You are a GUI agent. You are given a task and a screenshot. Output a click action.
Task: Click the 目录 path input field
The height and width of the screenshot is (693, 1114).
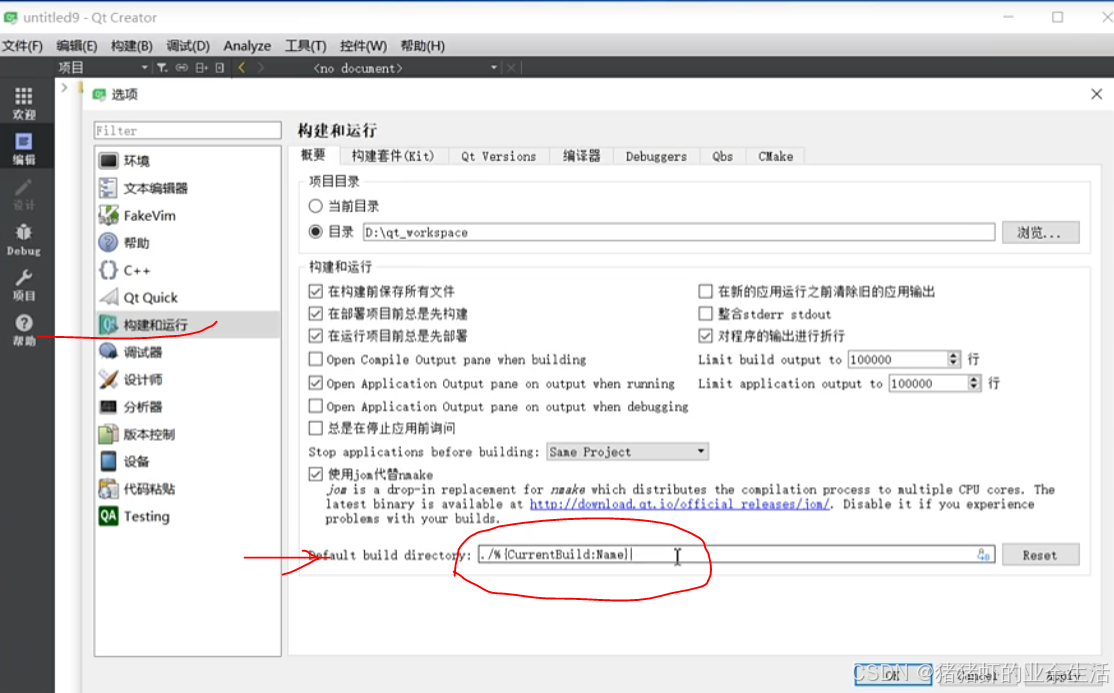click(678, 232)
